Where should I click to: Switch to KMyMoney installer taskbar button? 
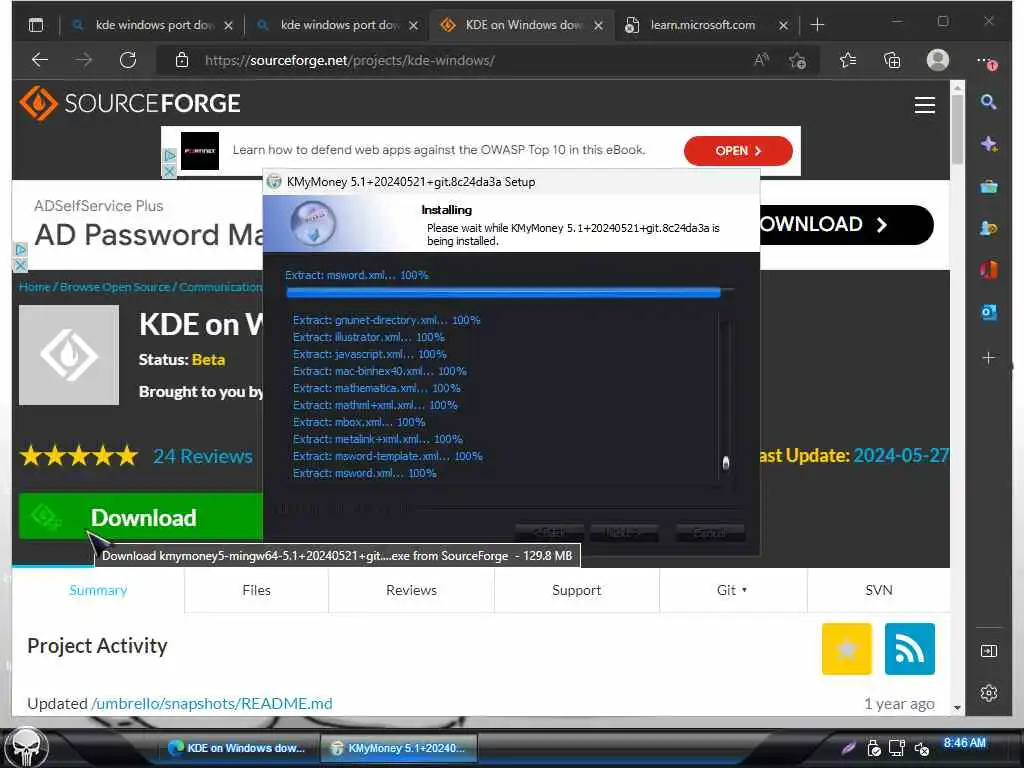[398, 748]
